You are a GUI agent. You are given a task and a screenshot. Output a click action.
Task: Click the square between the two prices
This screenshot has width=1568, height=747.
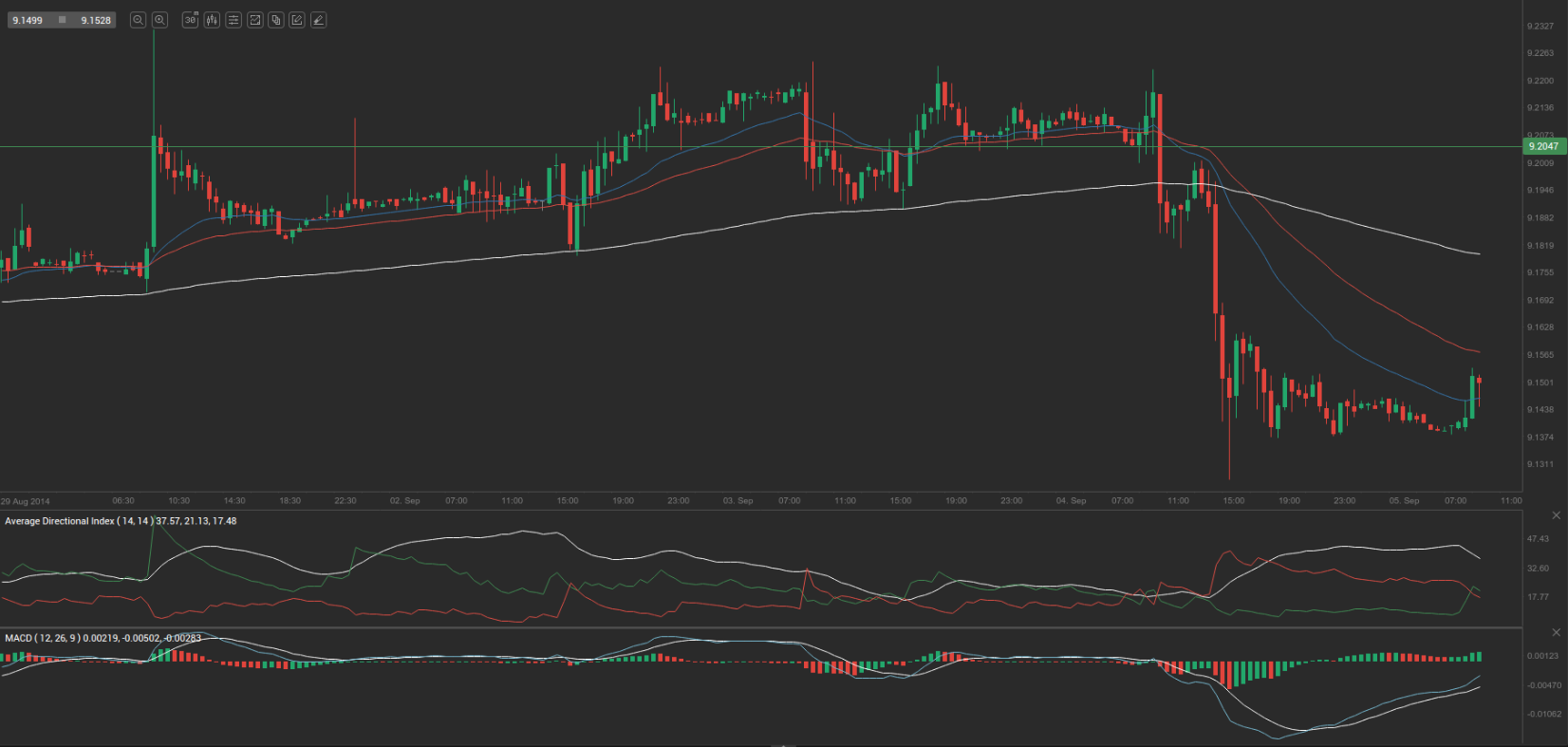pyautogui.click(x=62, y=20)
